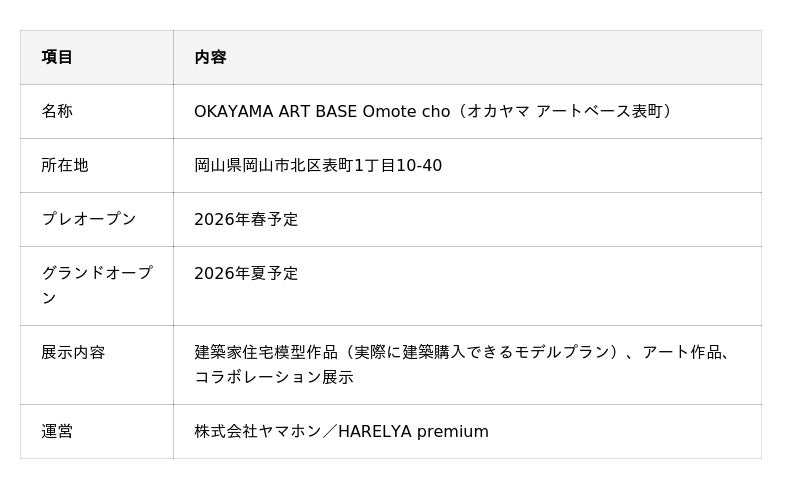This screenshot has width=800, height=489.
Task: Click the 建築家住宅模型作品 description text
Action: [265, 352]
